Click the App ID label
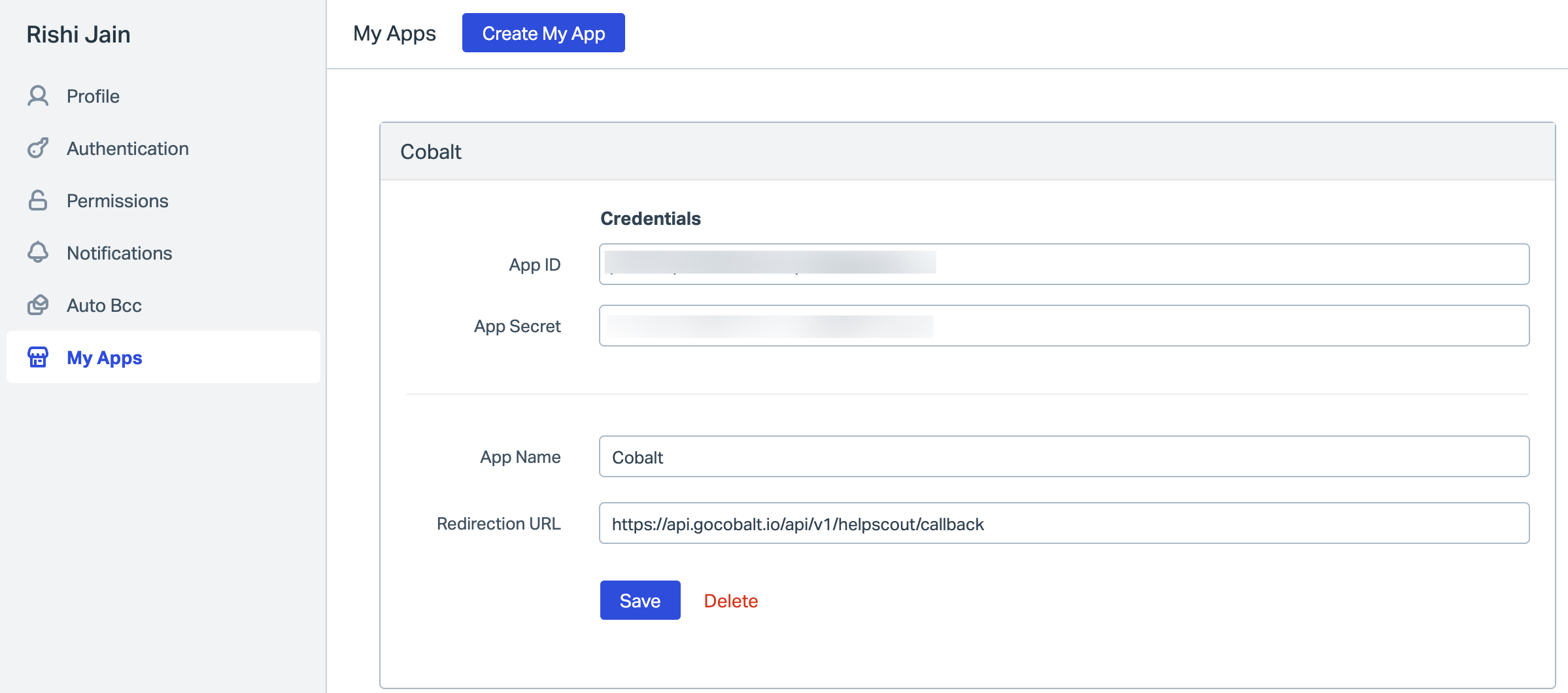This screenshot has height=693, width=1568. pos(535,265)
